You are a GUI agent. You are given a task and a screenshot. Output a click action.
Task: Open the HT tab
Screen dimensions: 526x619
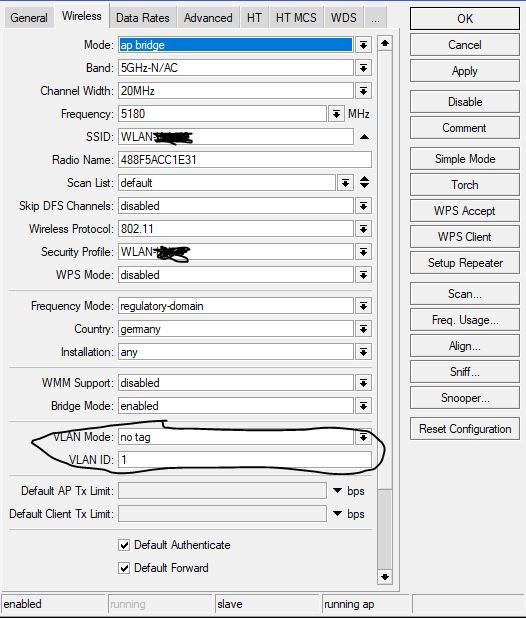coord(254,18)
